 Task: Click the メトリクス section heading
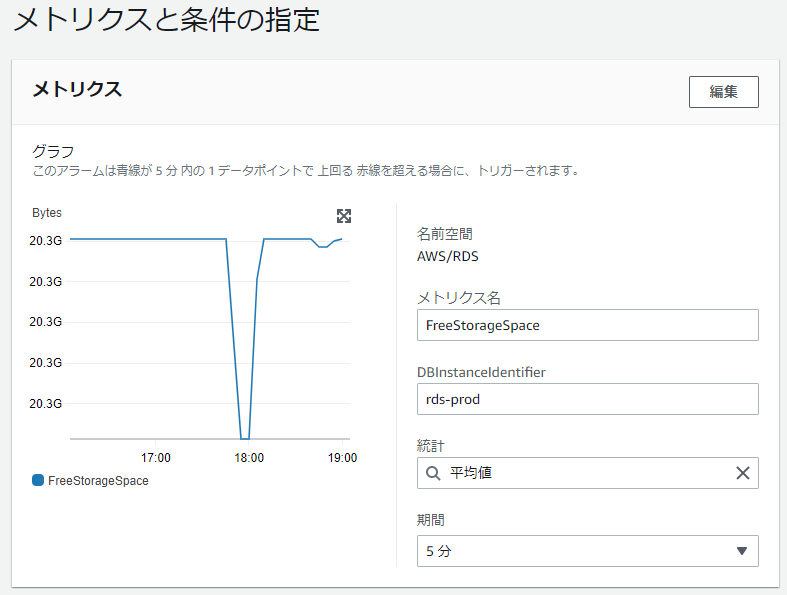[77, 89]
